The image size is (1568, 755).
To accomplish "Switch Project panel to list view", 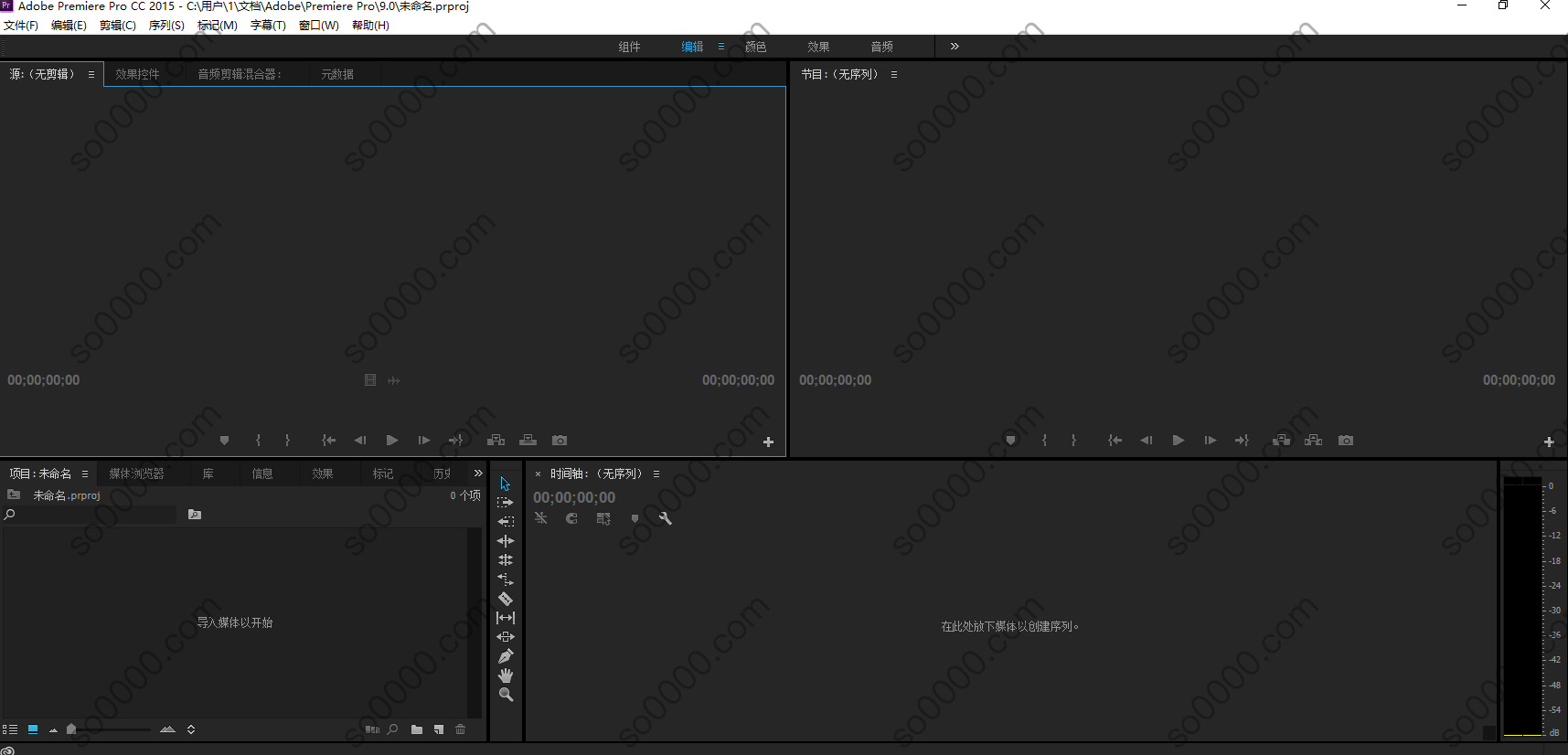I will [x=10, y=729].
